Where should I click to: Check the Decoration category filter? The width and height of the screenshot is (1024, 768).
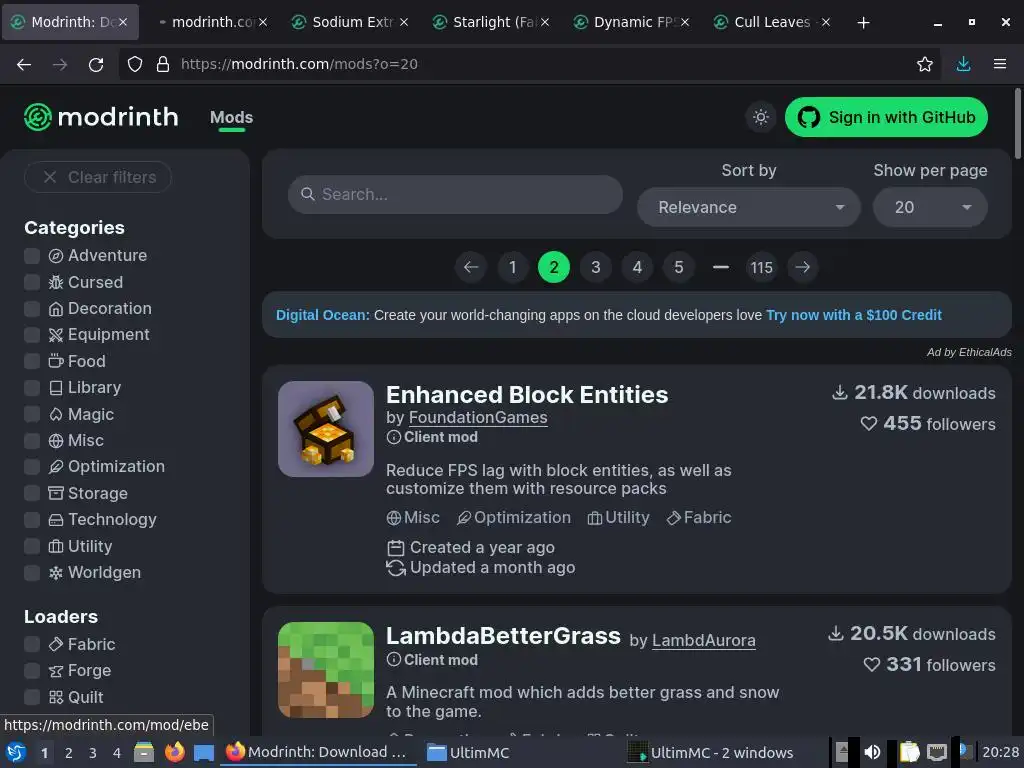(32, 308)
